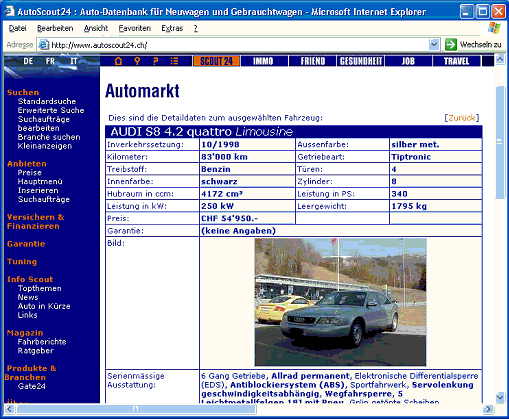The height and width of the screenshot is (419, 509).
Task: Open Inserieren link
Action: point(38,191)
